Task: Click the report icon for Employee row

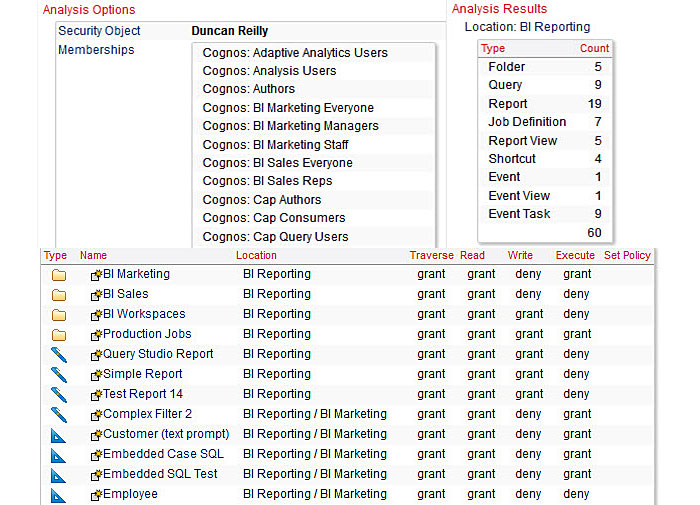Action: click(58, 495)
